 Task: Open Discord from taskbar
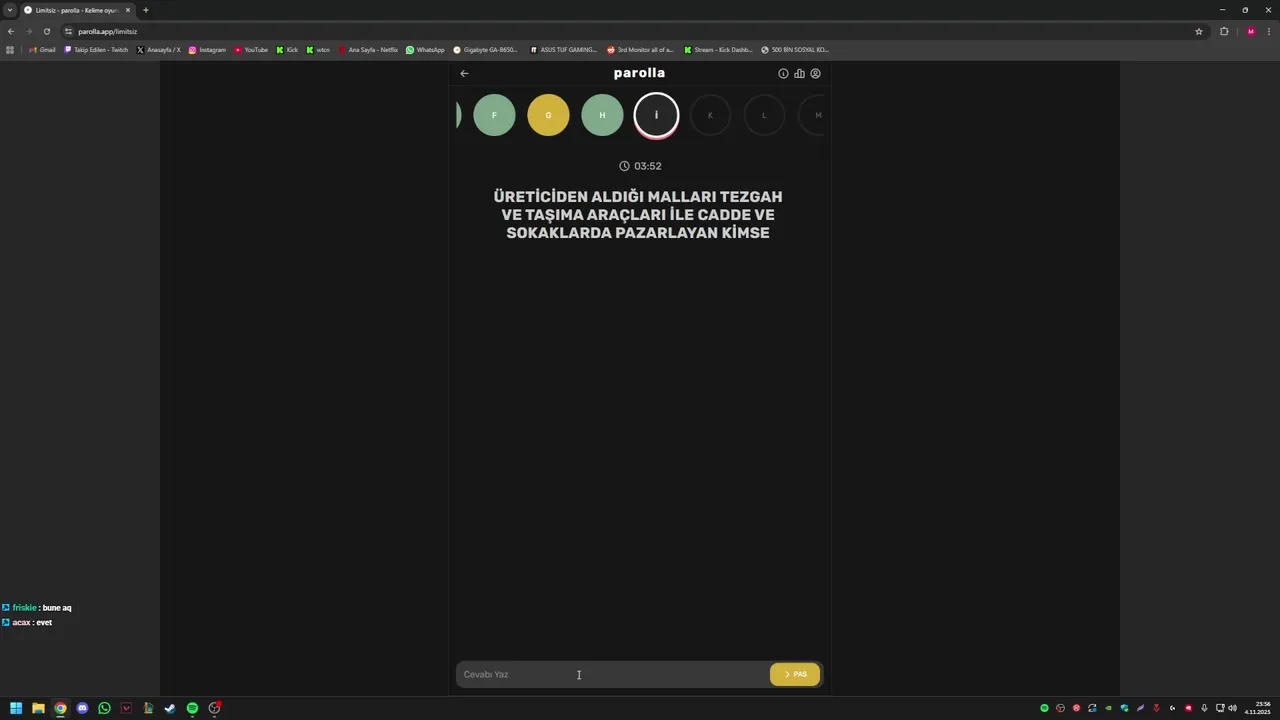[x=82, y=708]
